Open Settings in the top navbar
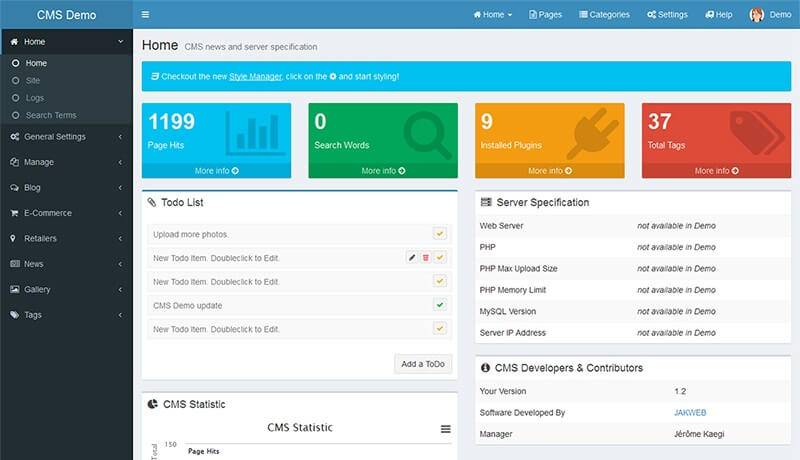Screen dimensions: 800x460 667,15
